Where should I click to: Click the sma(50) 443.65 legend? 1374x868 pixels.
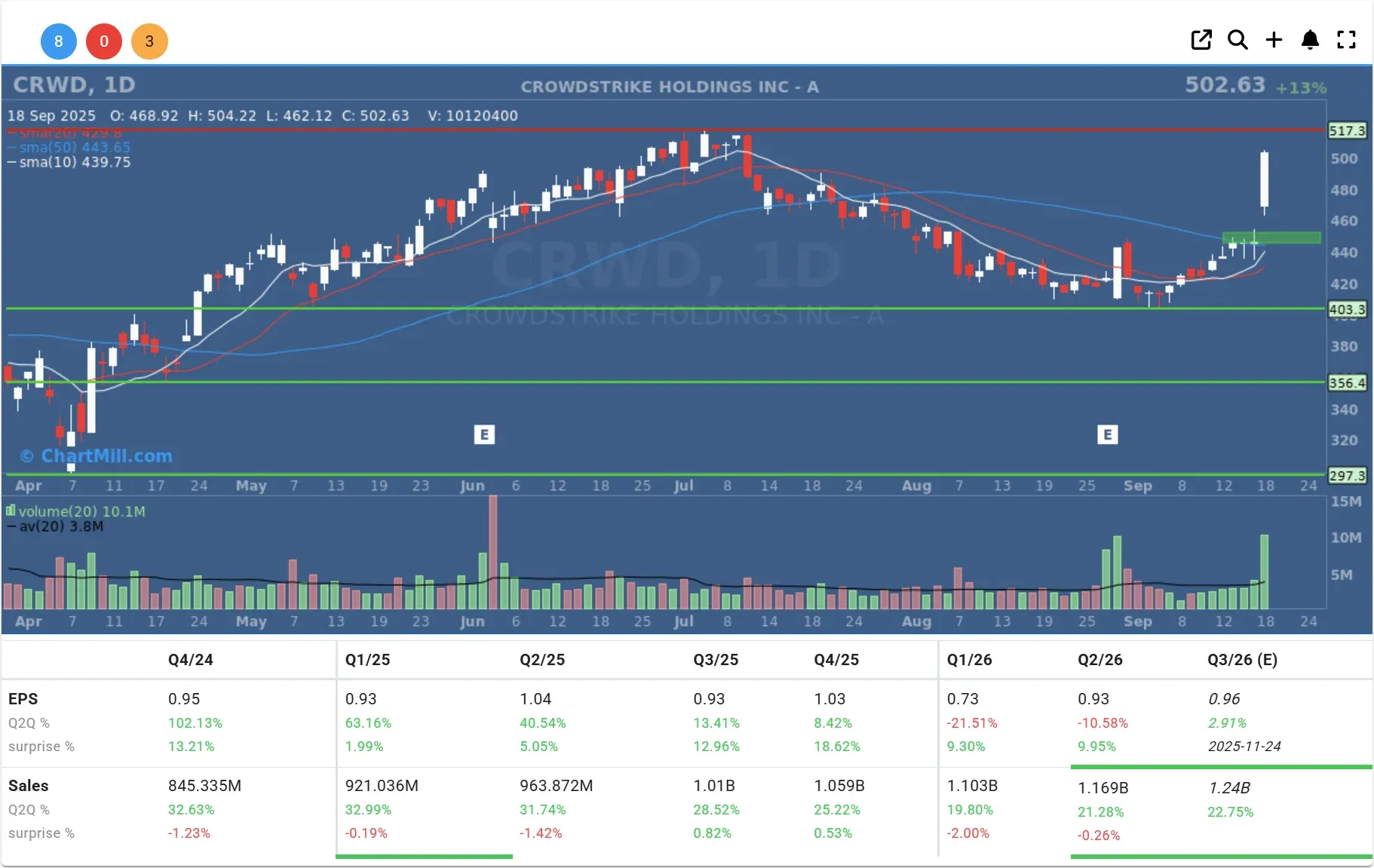coord(69,147)
